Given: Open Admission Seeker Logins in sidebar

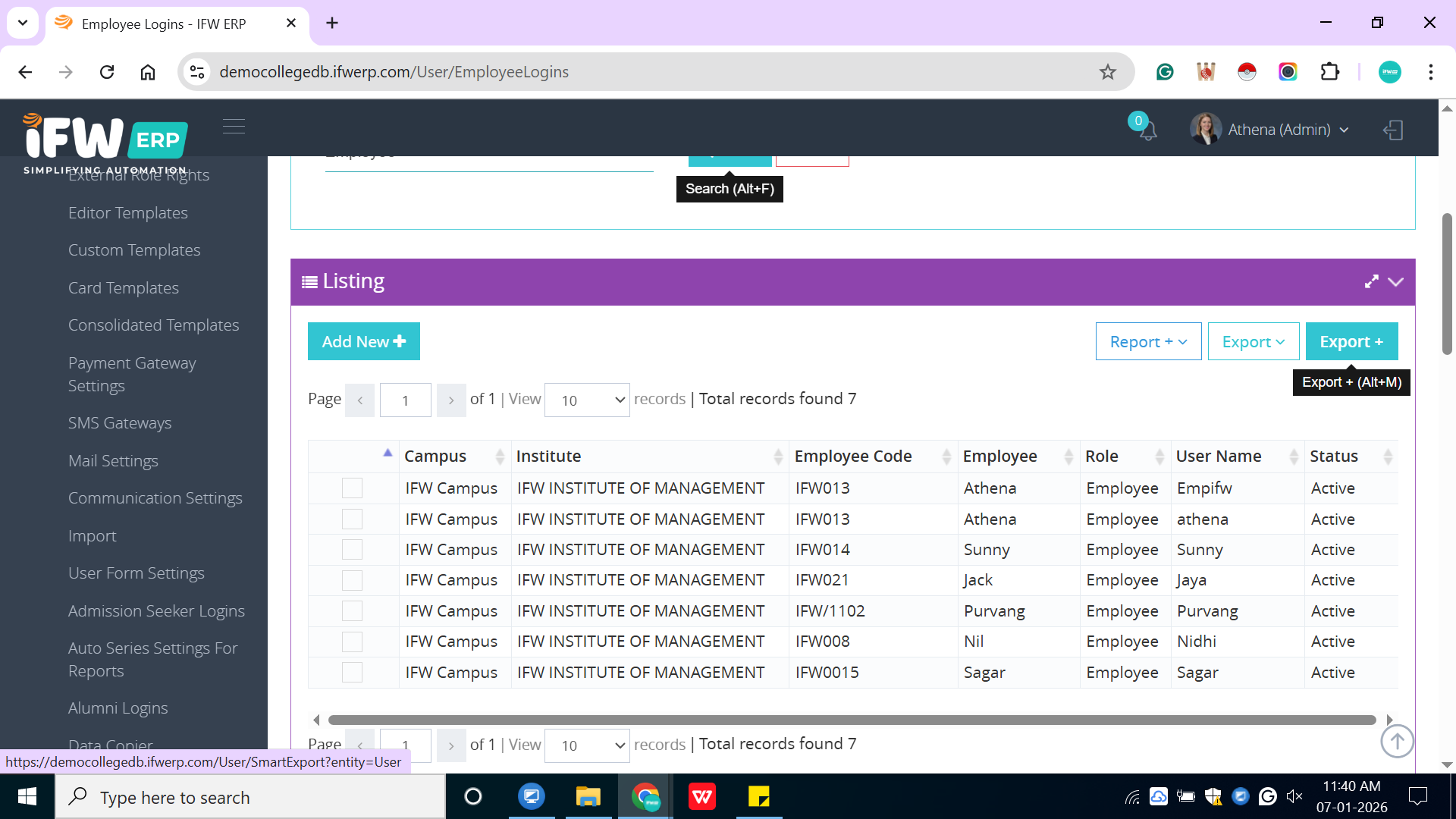Looking at the screenshot, I should tap(156, 611).
